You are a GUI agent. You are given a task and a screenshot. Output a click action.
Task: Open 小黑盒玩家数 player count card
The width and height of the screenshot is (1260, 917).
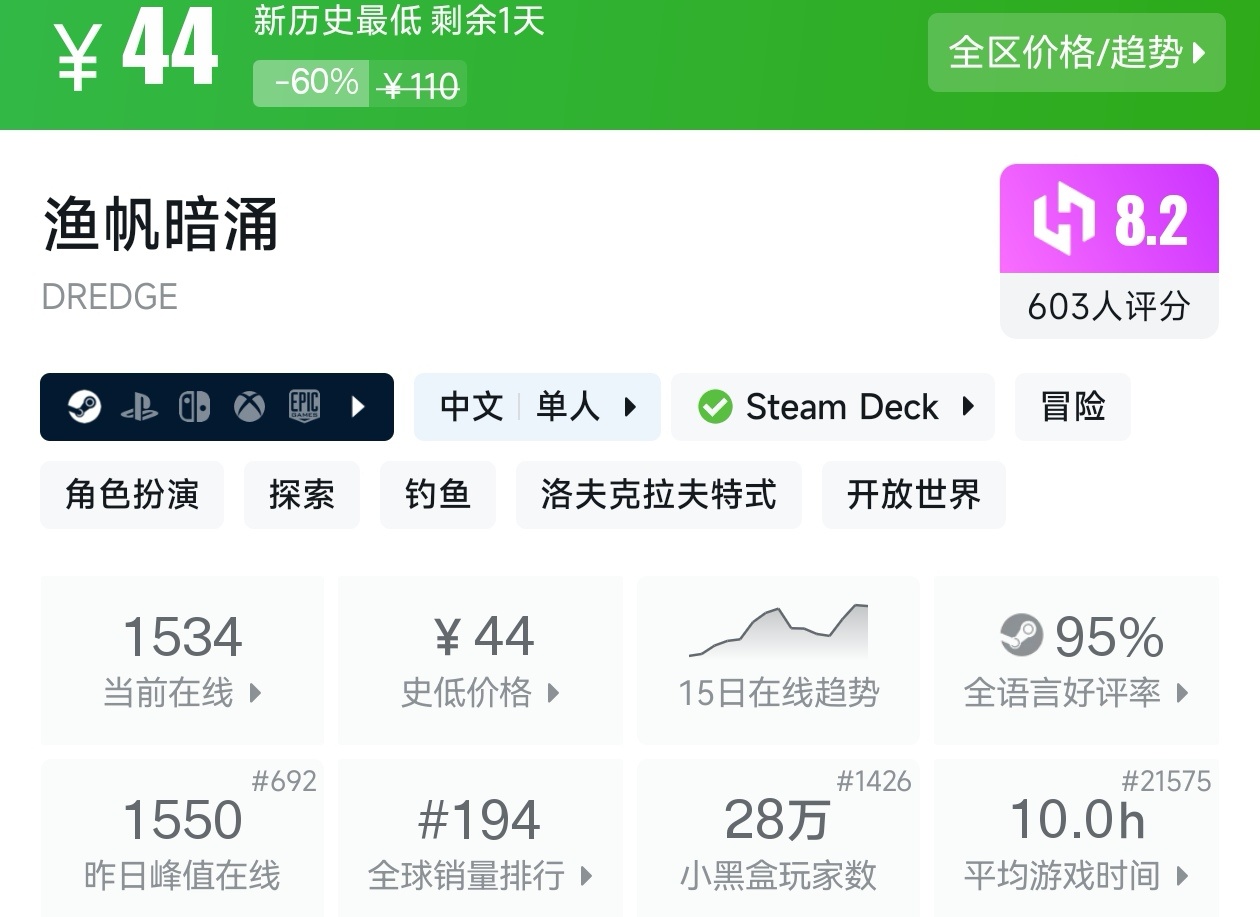point(778,838)
